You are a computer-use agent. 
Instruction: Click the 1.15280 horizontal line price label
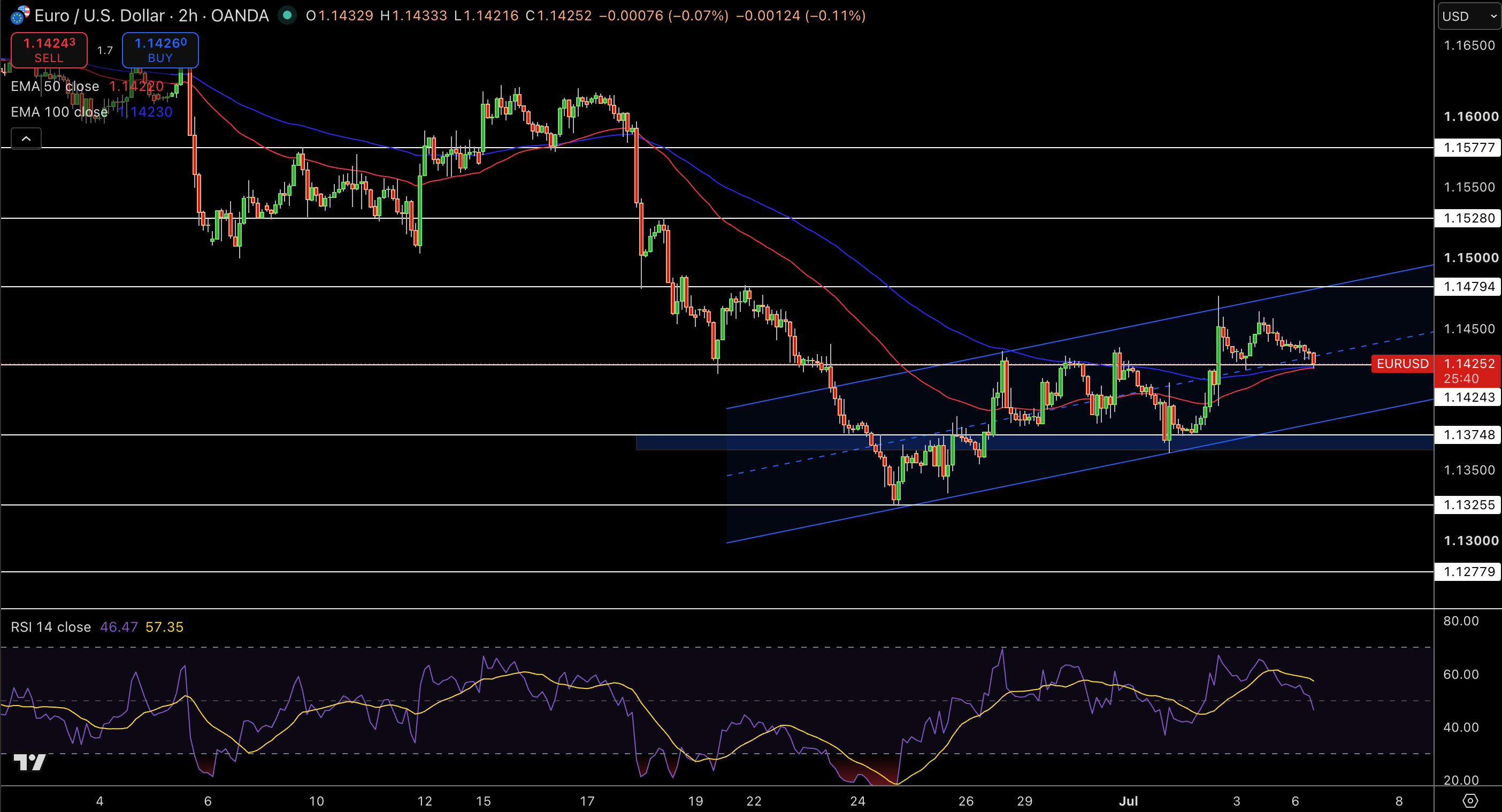(1467, 218)
